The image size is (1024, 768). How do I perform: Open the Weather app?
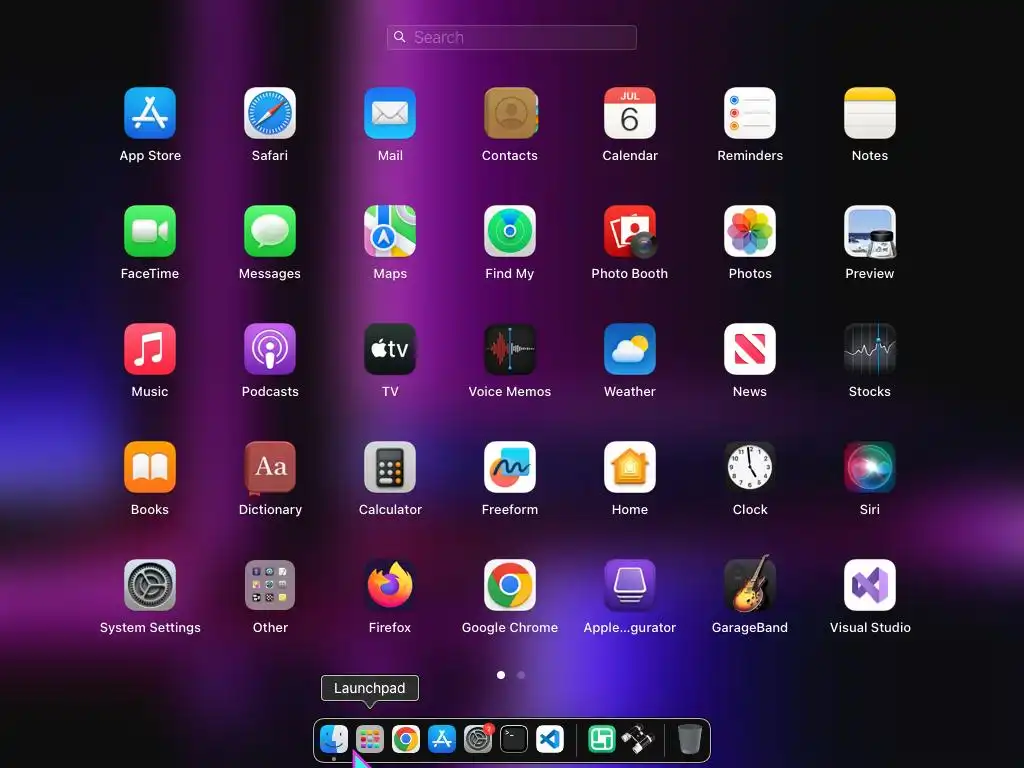pyautogui.click(x=630, y=349)
